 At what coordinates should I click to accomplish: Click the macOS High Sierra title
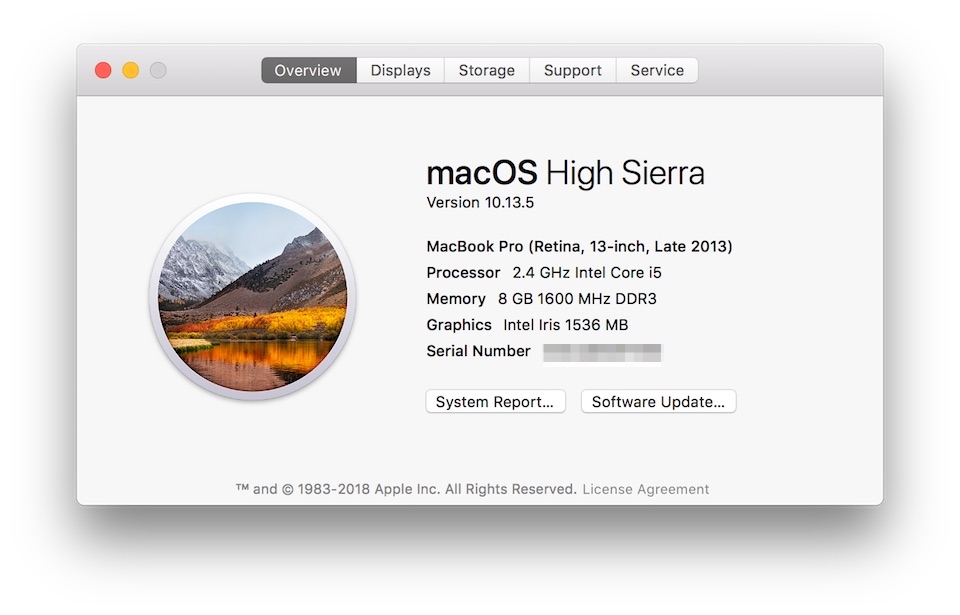point(567,173)
